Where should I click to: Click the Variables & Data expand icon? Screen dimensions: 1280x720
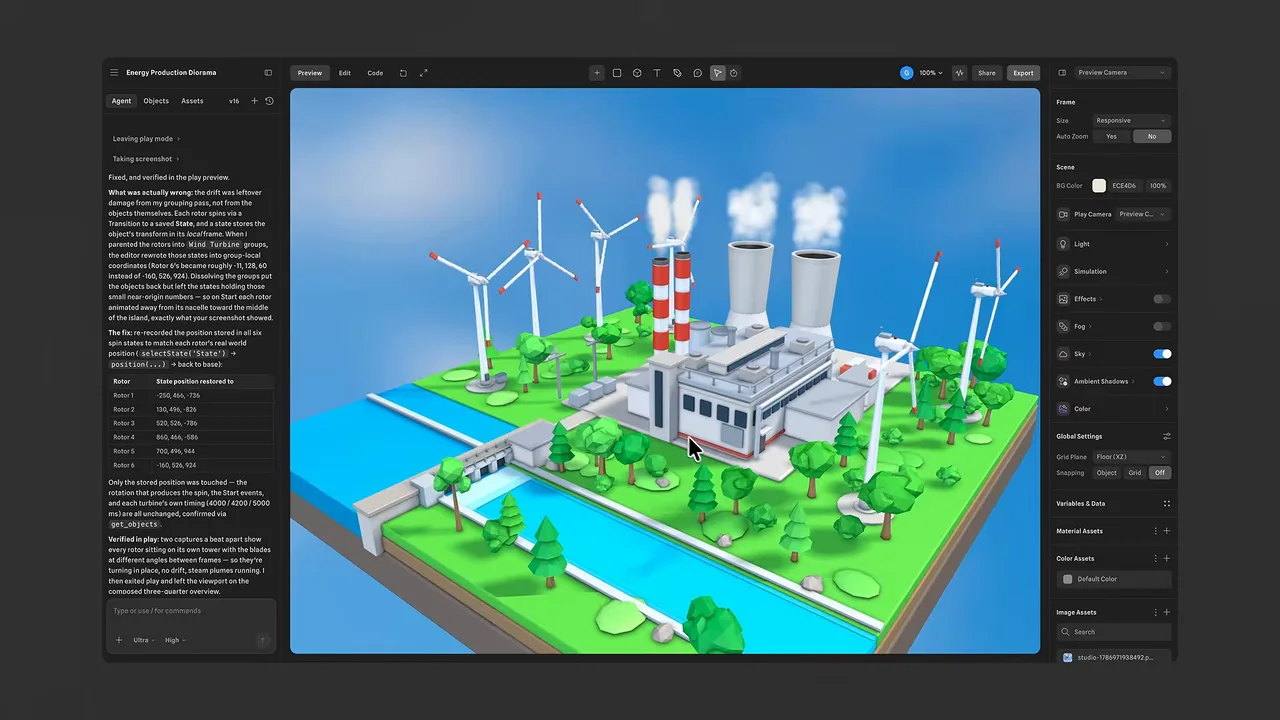click(x=1166, y=504)
